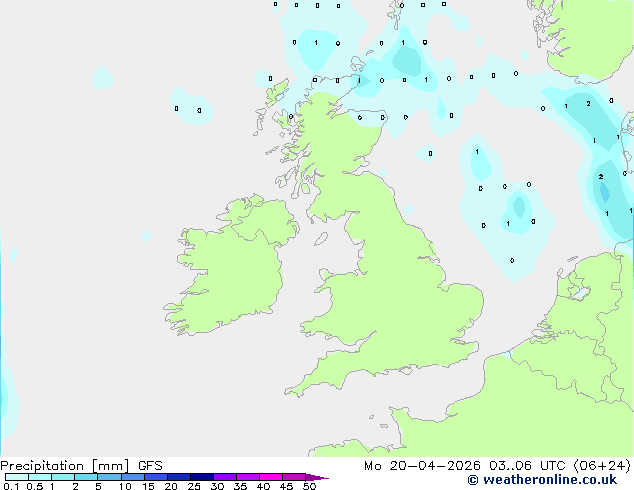Click the 10 to 15 mm legend swatch

(x=133, y=477)
